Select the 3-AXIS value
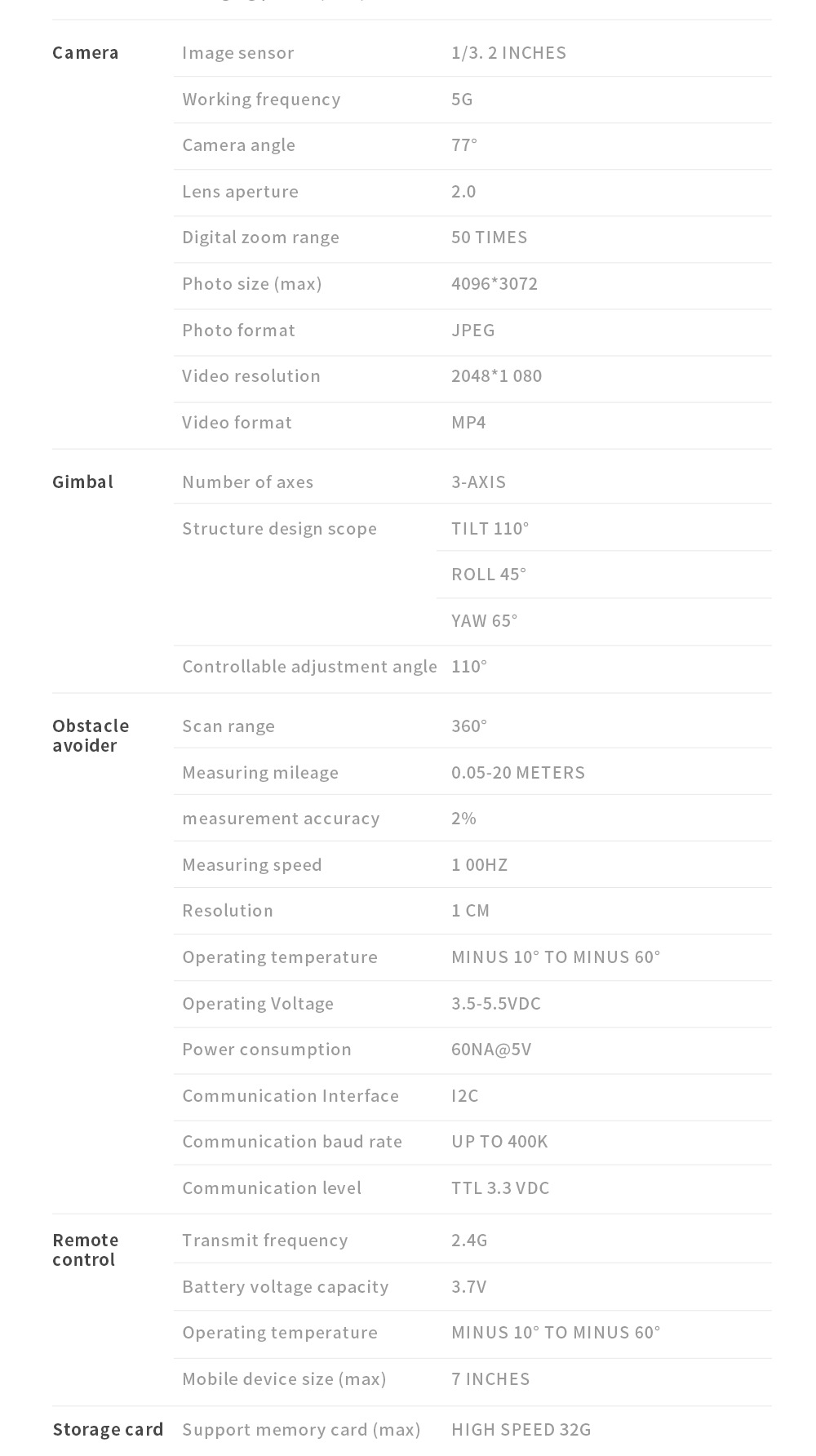Viewport: 816px width, 1456px height. click(x=478, y=482)
